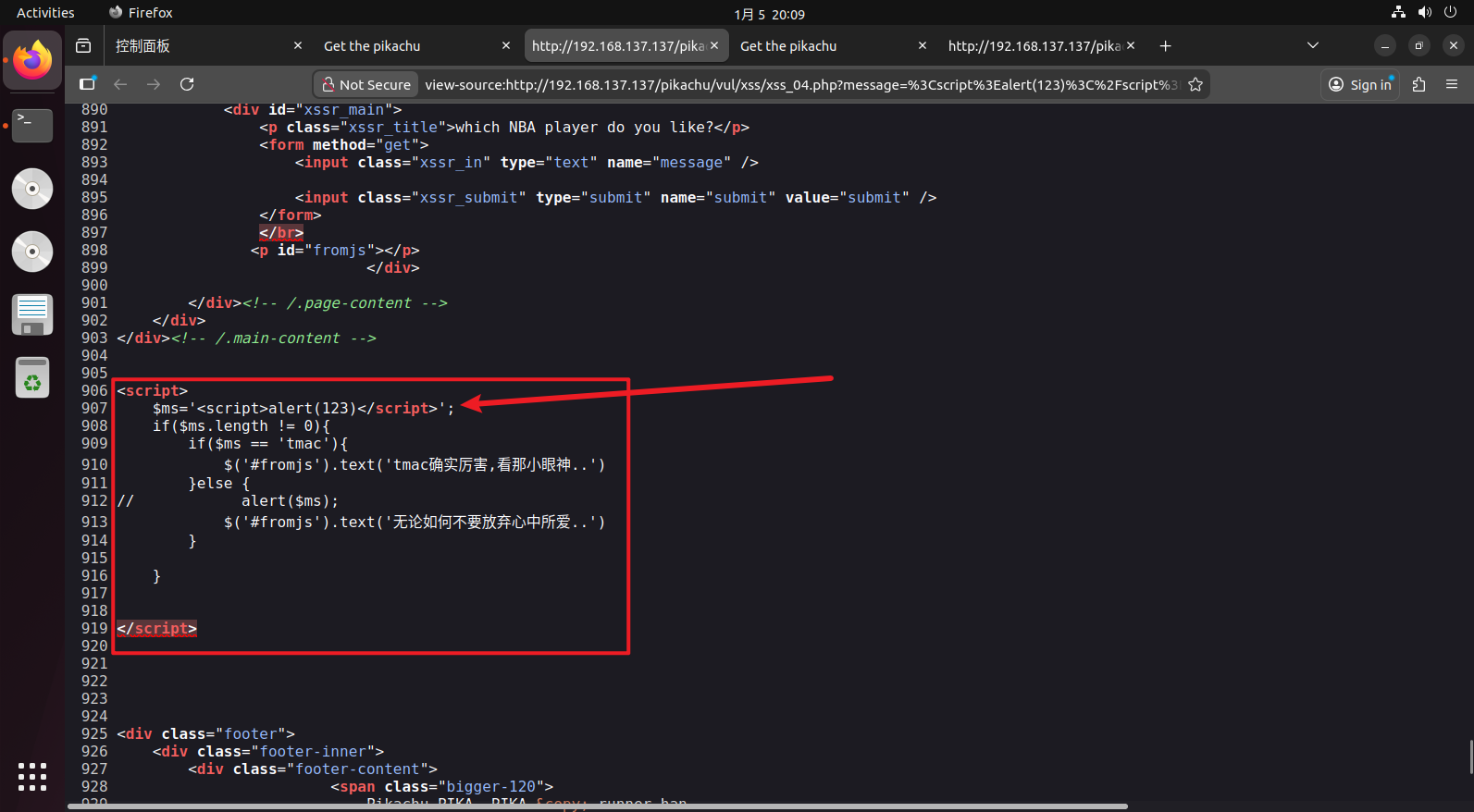Click the xssr_submit input source line

pyautogui.click(x=615, y=197)
